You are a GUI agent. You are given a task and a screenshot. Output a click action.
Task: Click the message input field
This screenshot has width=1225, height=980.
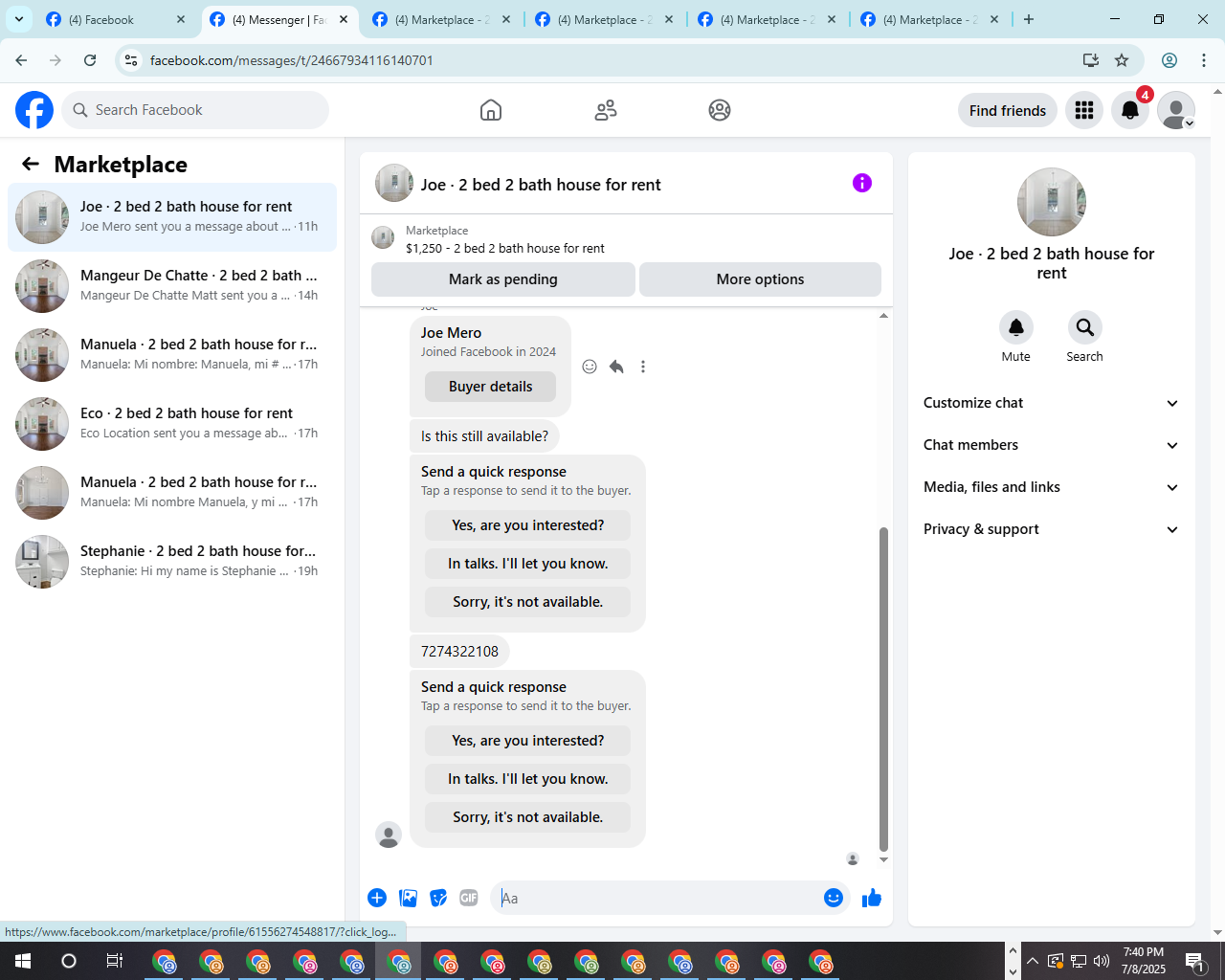pos(656,898)
